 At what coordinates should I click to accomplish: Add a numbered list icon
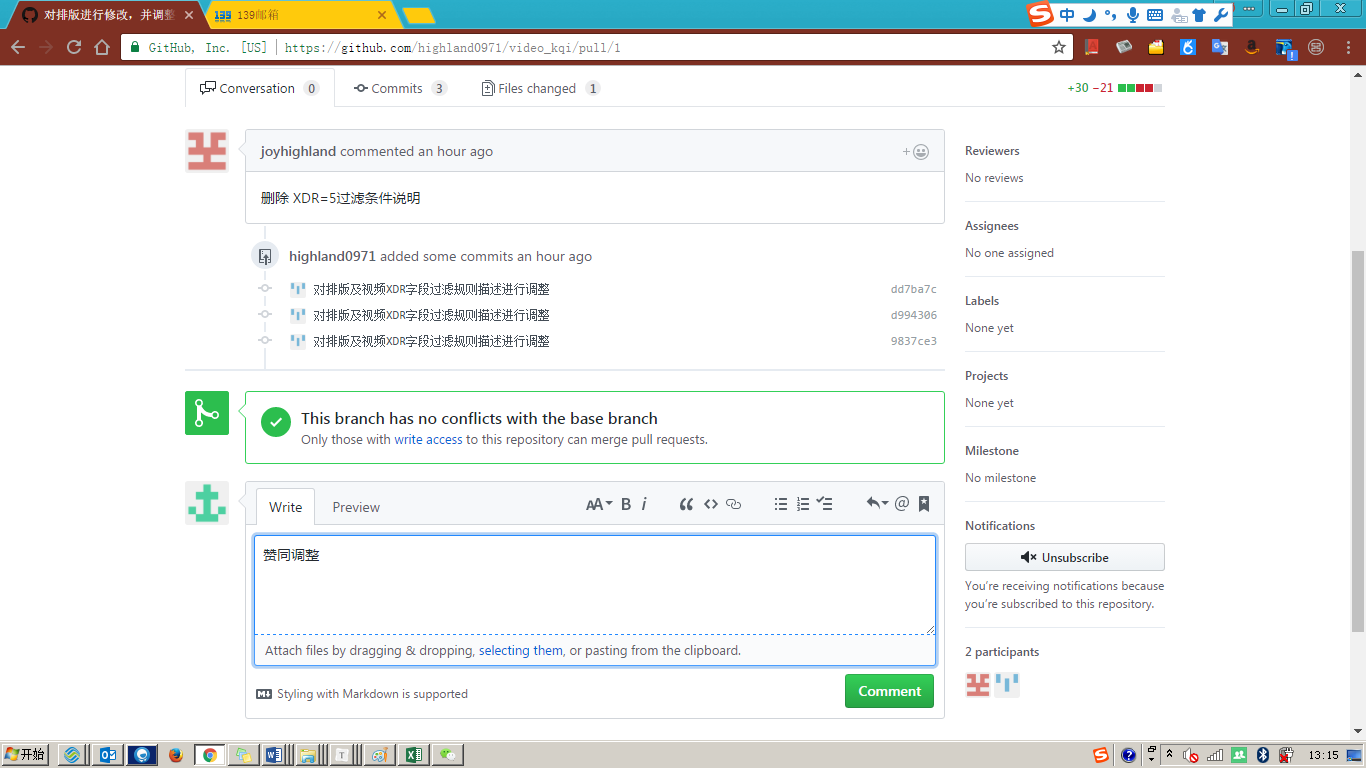click(x=803, y=504)
